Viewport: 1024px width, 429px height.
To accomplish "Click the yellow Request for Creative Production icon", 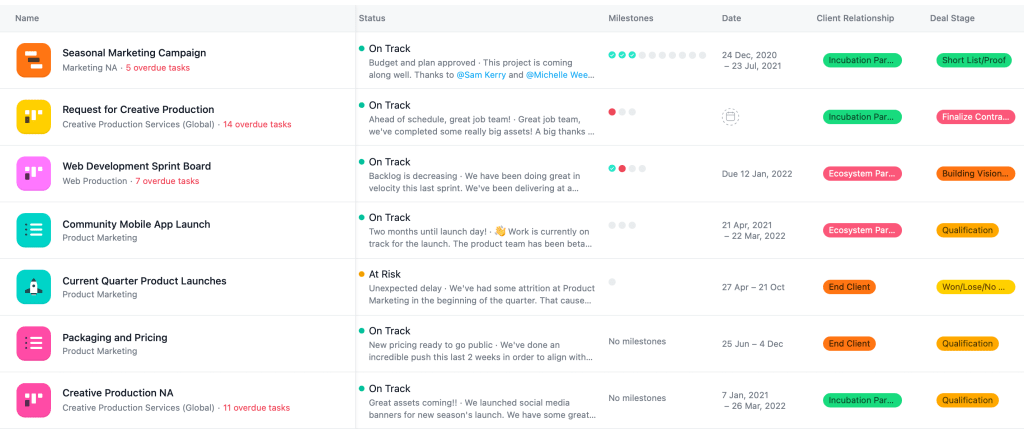I will pyautogui.click(x=33, y=117).
